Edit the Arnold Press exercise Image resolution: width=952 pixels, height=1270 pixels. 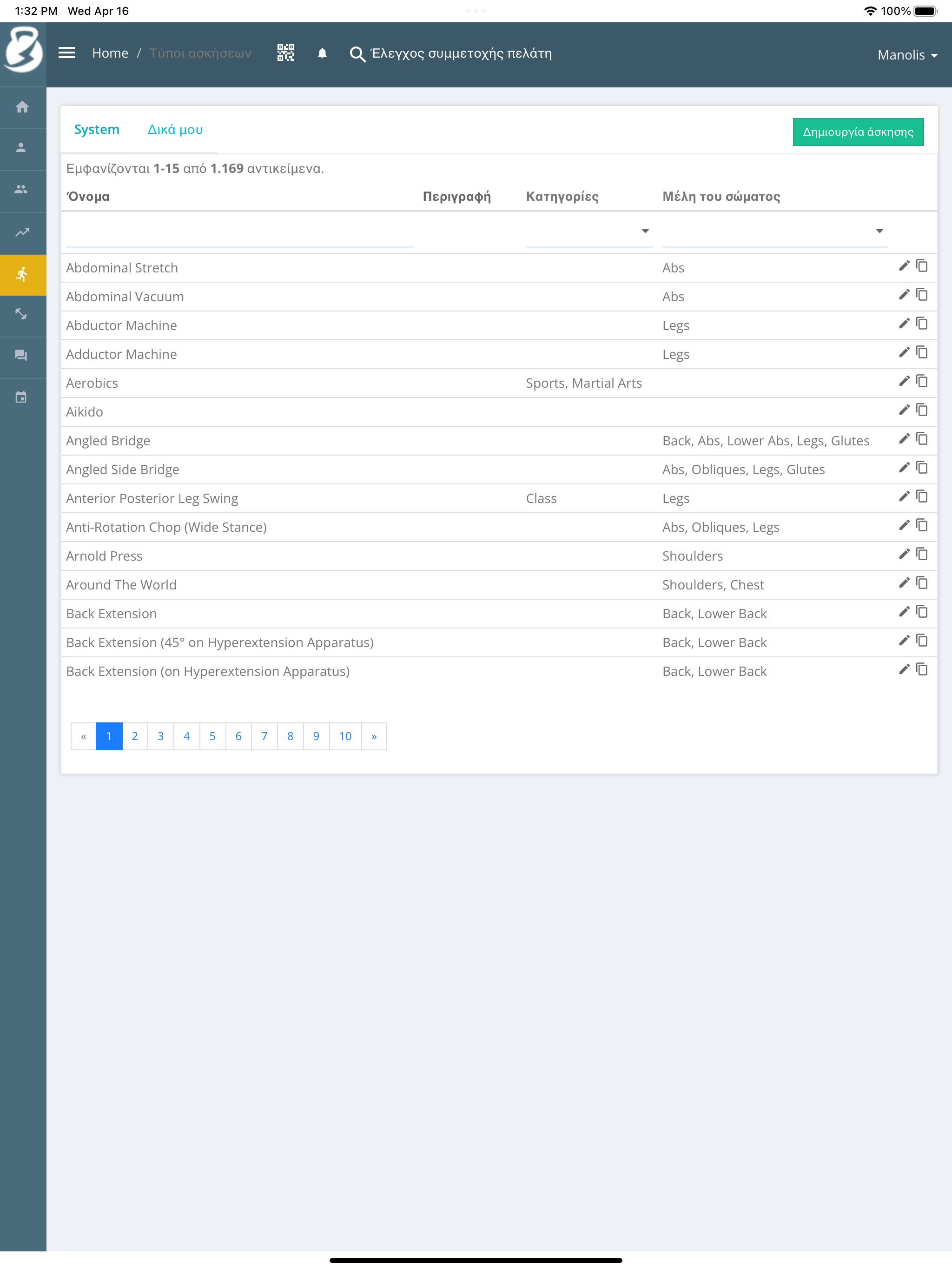904,554
